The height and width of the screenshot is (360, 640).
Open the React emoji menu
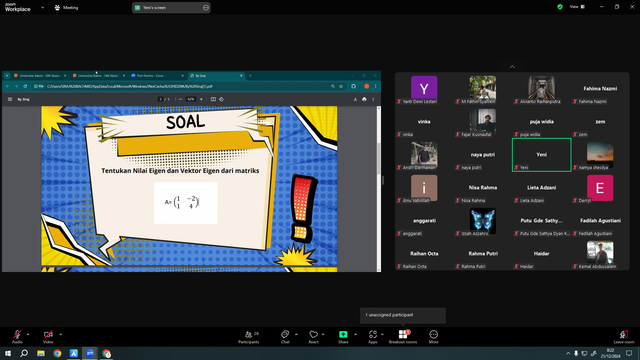point(313,337)
